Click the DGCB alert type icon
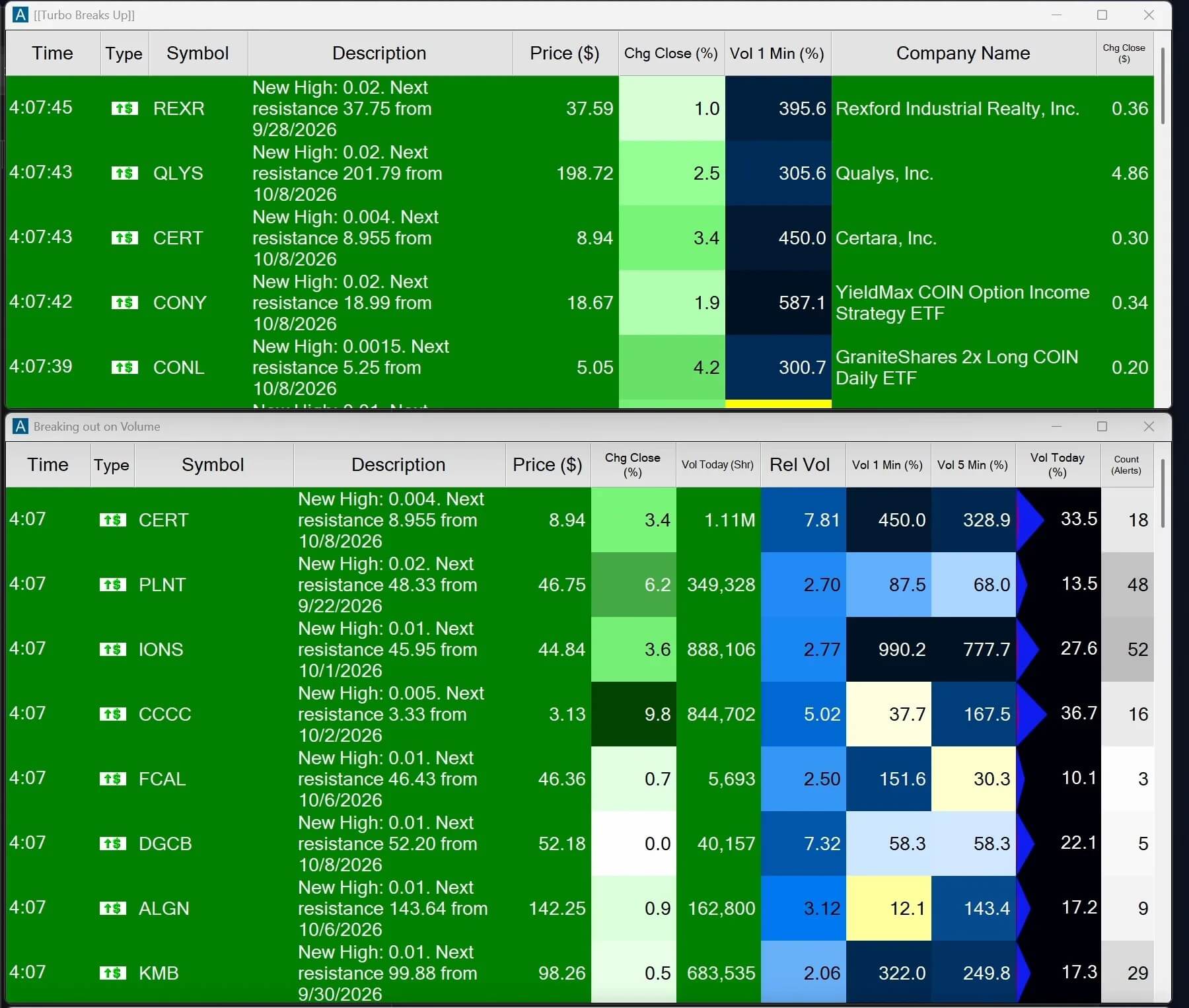This screenshot has width=1189, height=1008. tap(113, 844)
